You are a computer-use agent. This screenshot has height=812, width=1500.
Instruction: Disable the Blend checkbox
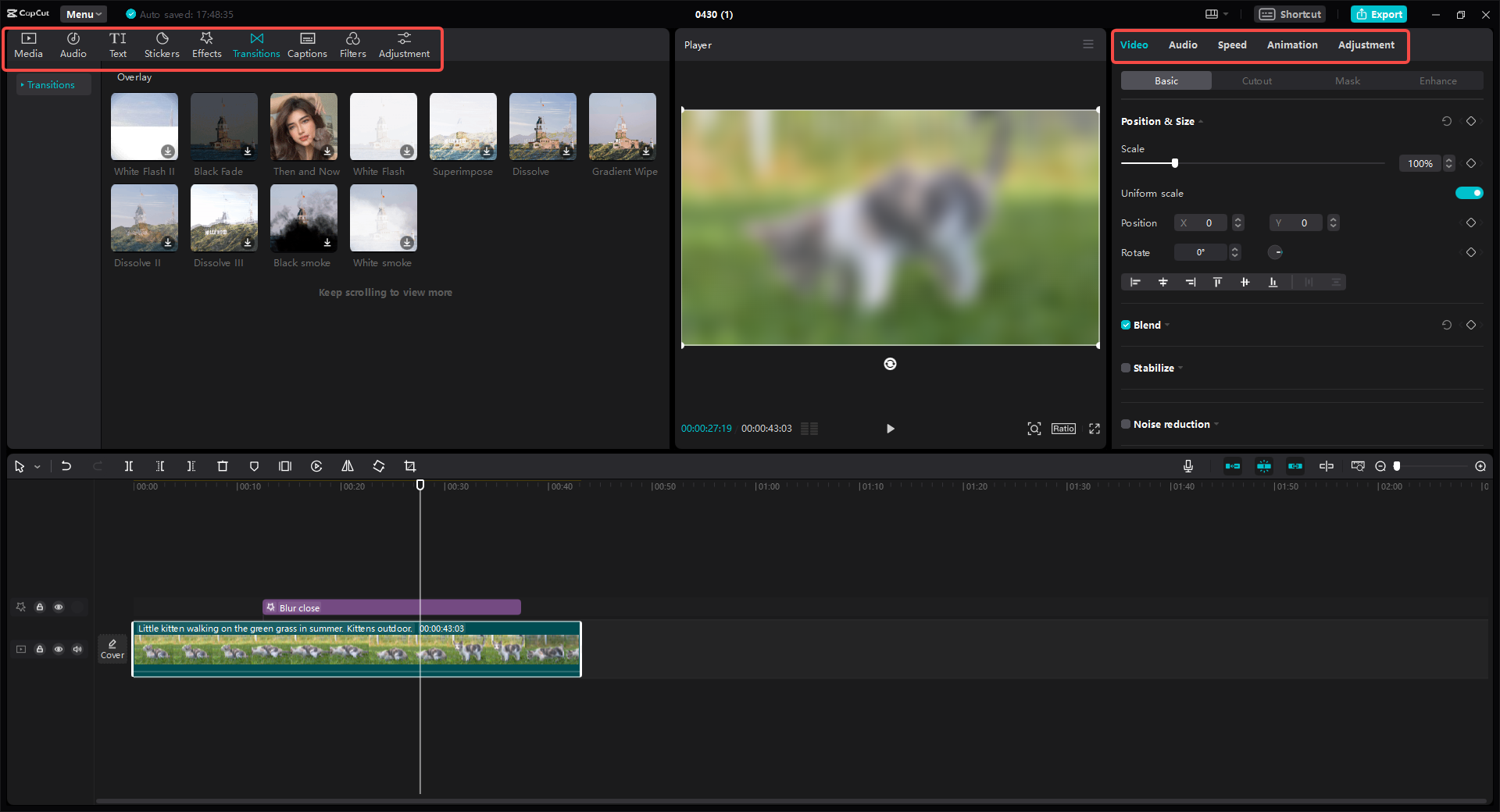(1126, 325)
